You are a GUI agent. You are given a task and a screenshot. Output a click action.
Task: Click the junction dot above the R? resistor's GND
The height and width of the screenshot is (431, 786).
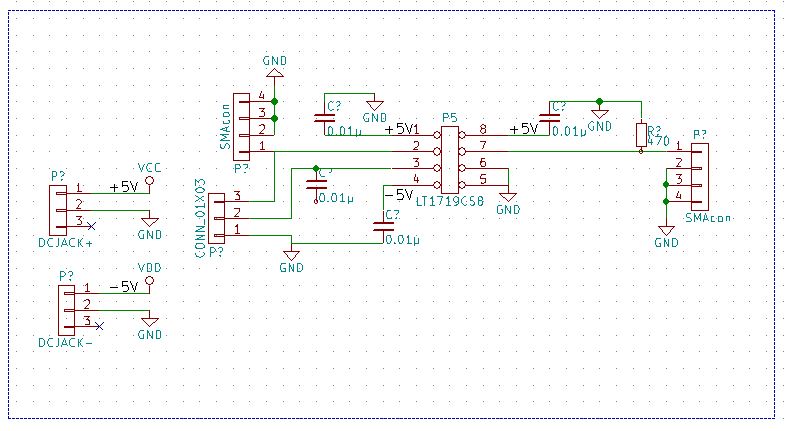600,102
